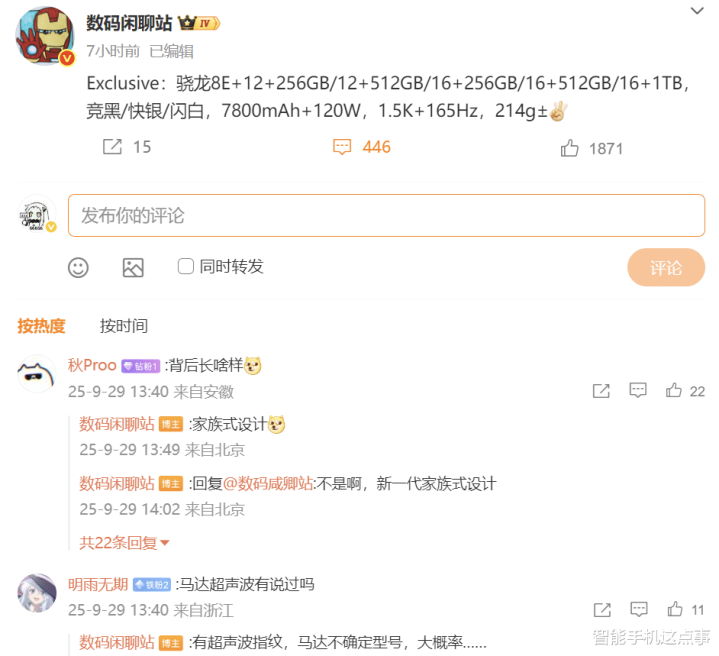Like 秋Proo's comment with 22 likes

[674, 390]
